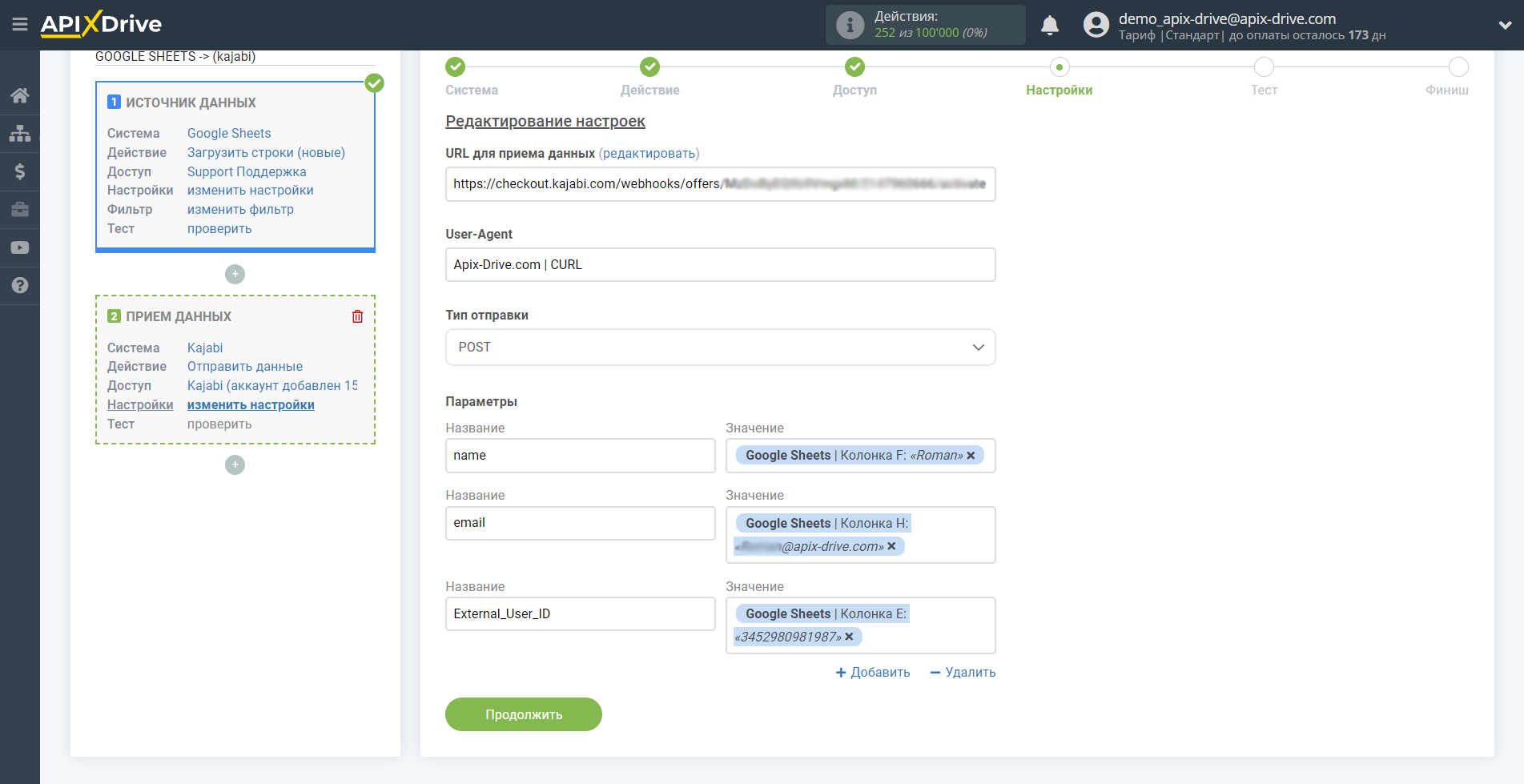Click the редактировать URL link
1524x784 pixels.
(649, 154)
